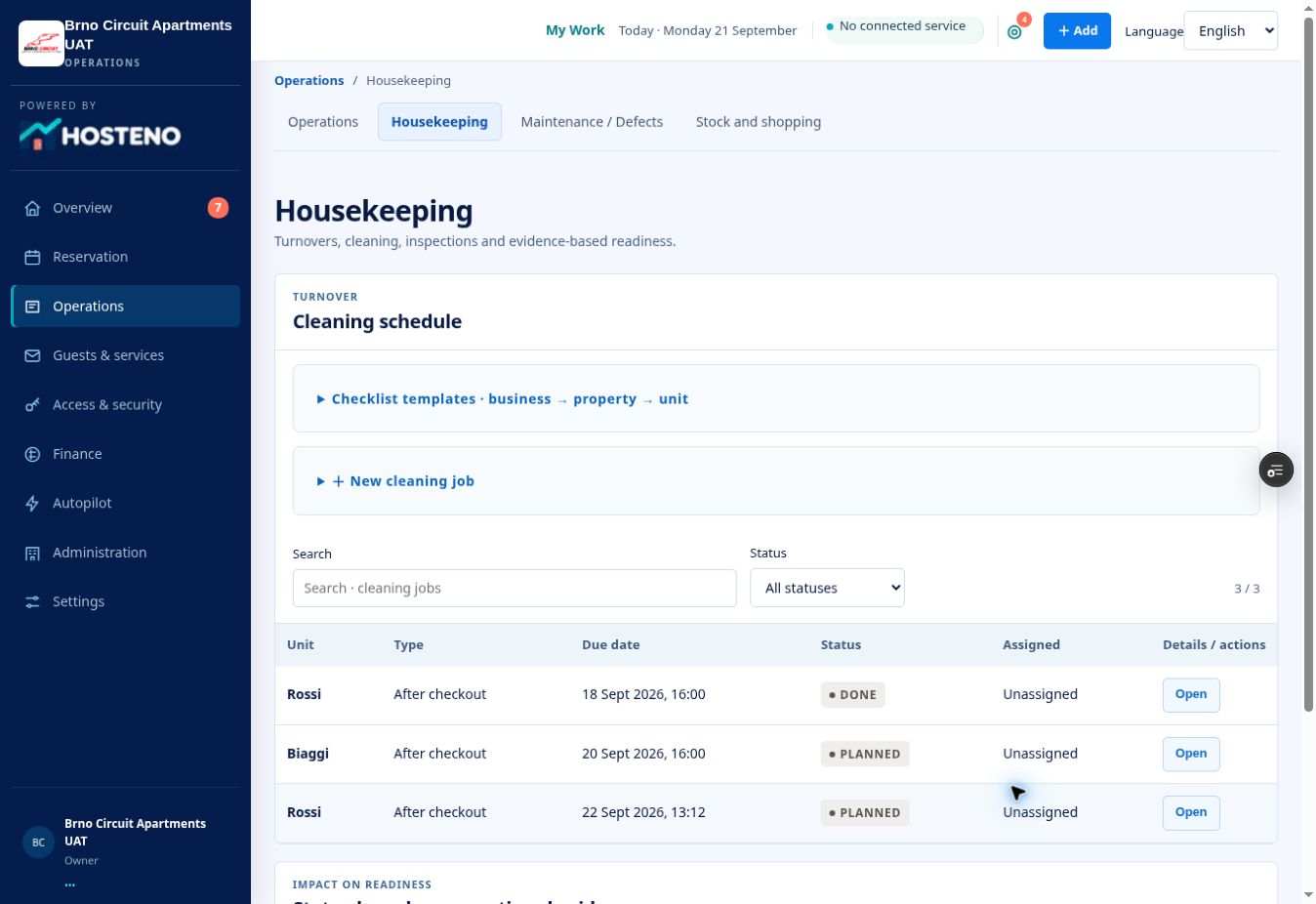The width and height of the screenshot is (1316, 904).
Task: Click the No connected service status pill
Action: (x=904, y=29)
